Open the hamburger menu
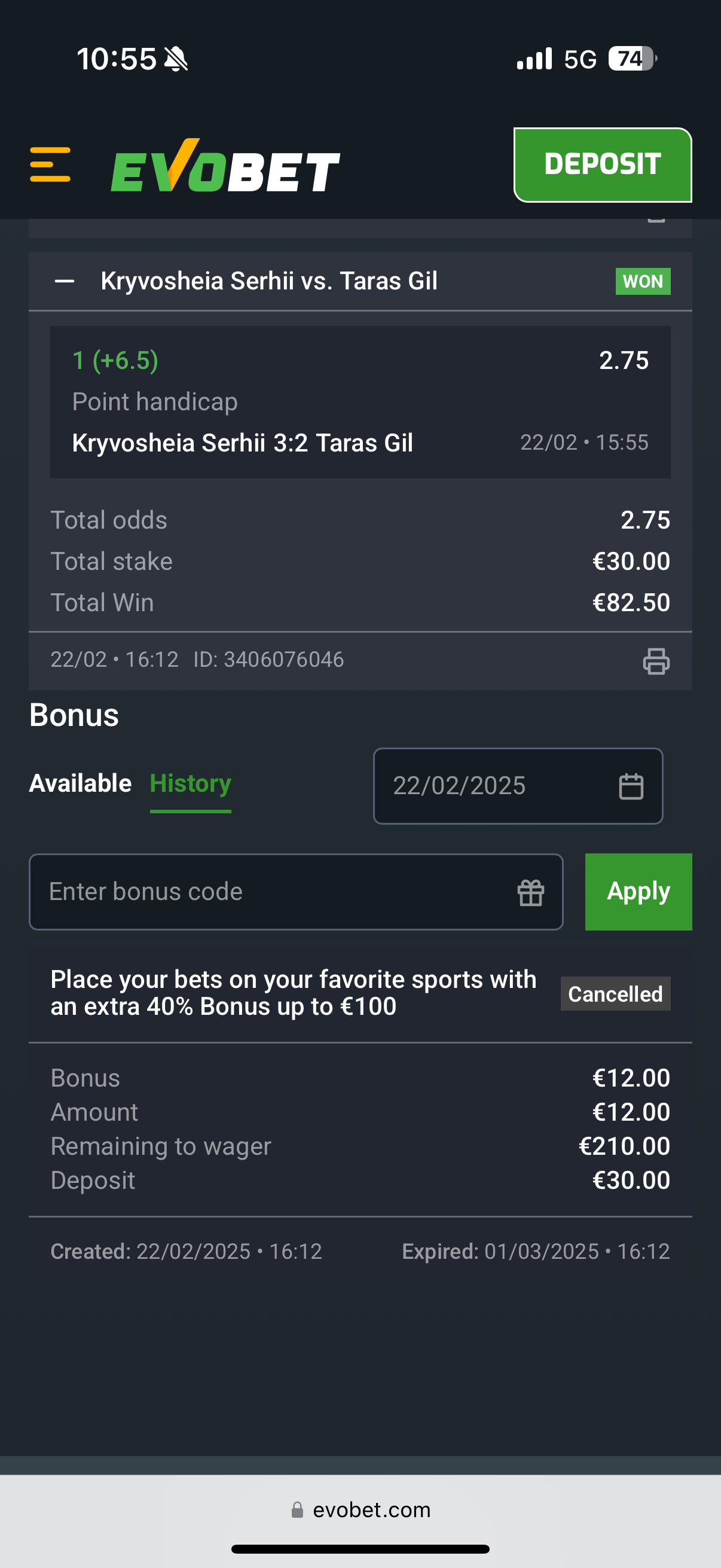This screenshot has width=721, height=1568. pos(50,164)
